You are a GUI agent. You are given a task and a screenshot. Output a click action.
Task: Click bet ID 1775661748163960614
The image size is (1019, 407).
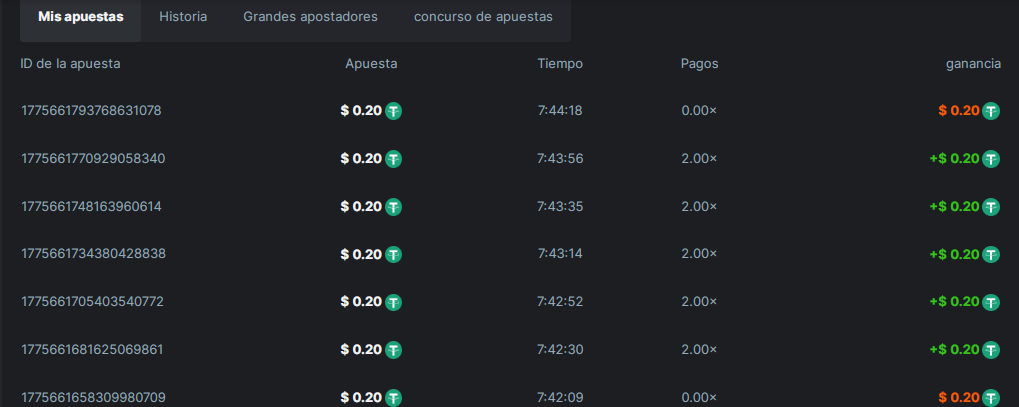[91, 206]
